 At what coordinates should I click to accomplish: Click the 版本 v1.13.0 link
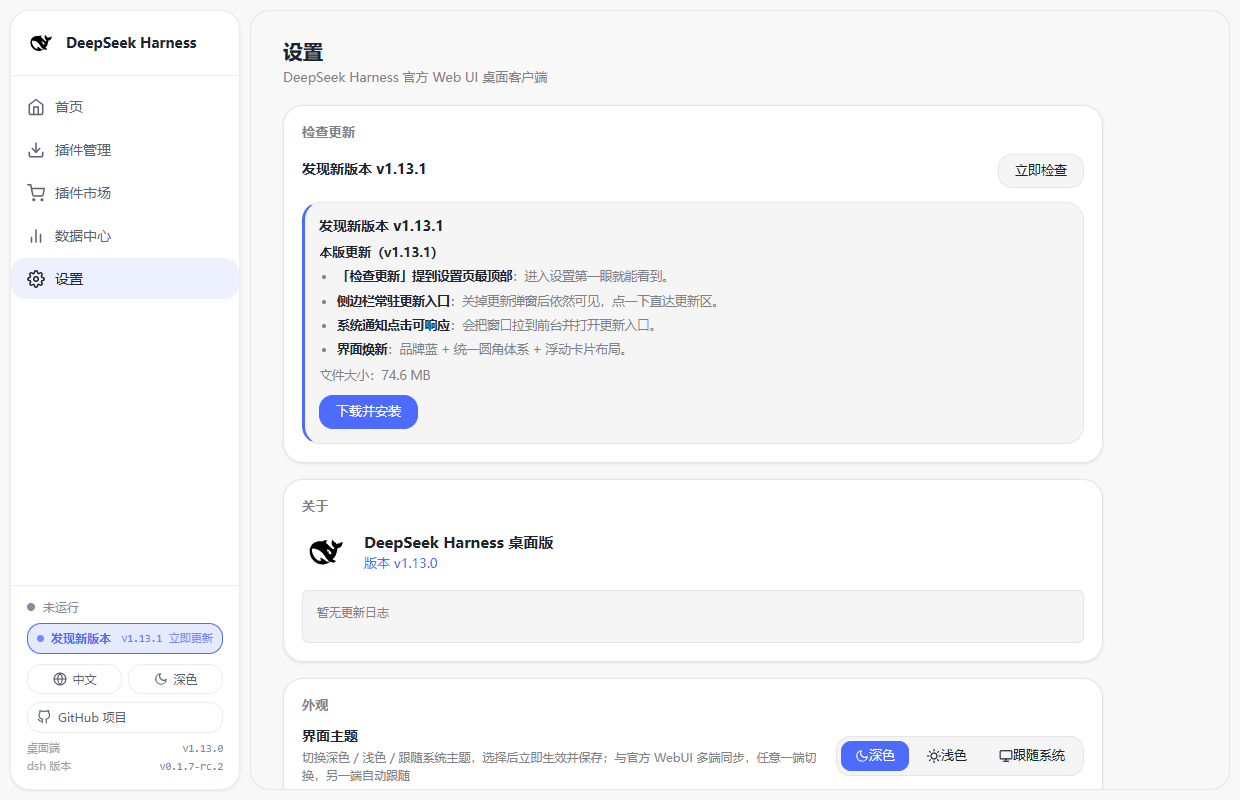coord(401,563)
